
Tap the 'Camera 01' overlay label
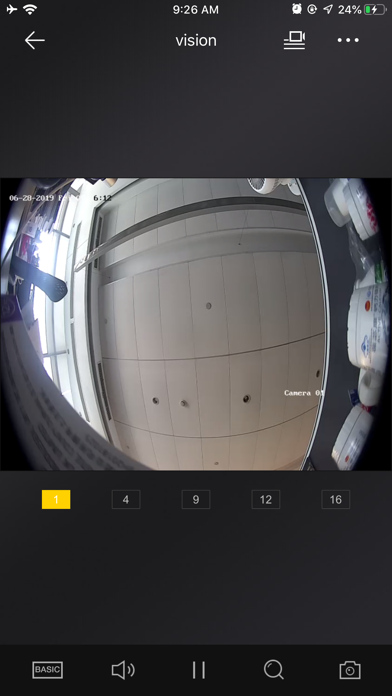pyautogui.click(x=304, y=393)
